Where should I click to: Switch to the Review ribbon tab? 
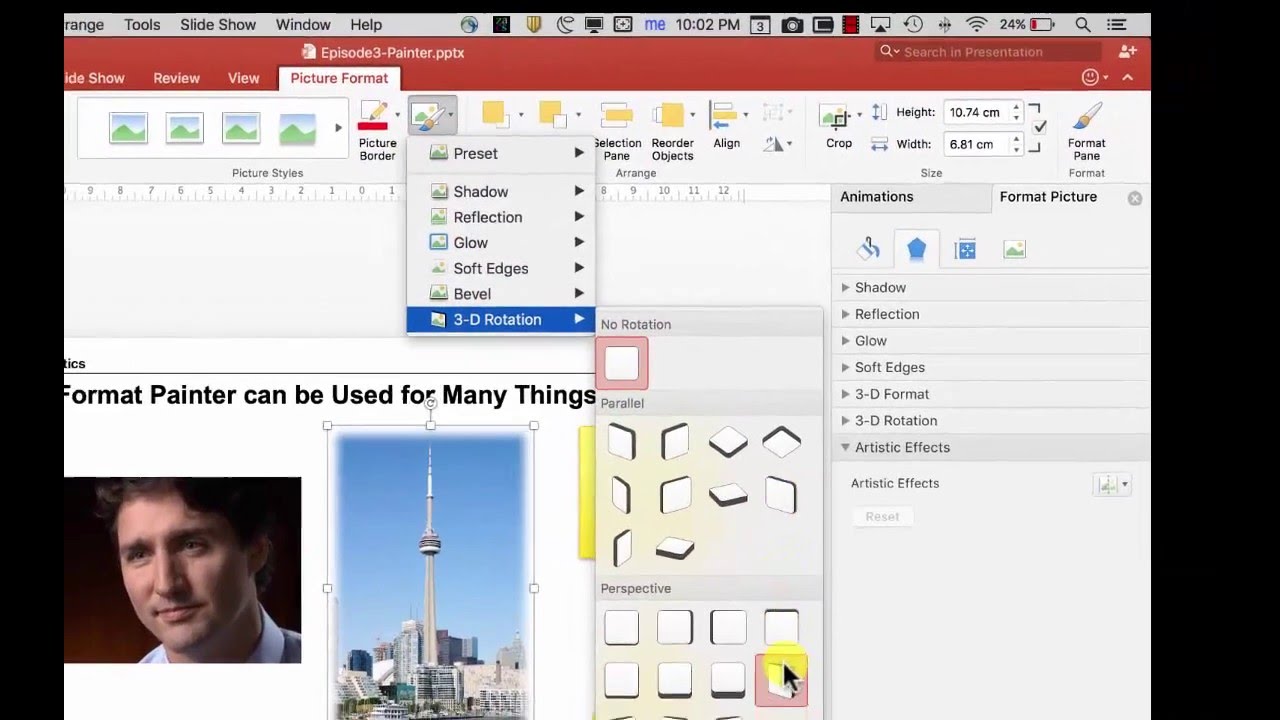click(176, 78)
